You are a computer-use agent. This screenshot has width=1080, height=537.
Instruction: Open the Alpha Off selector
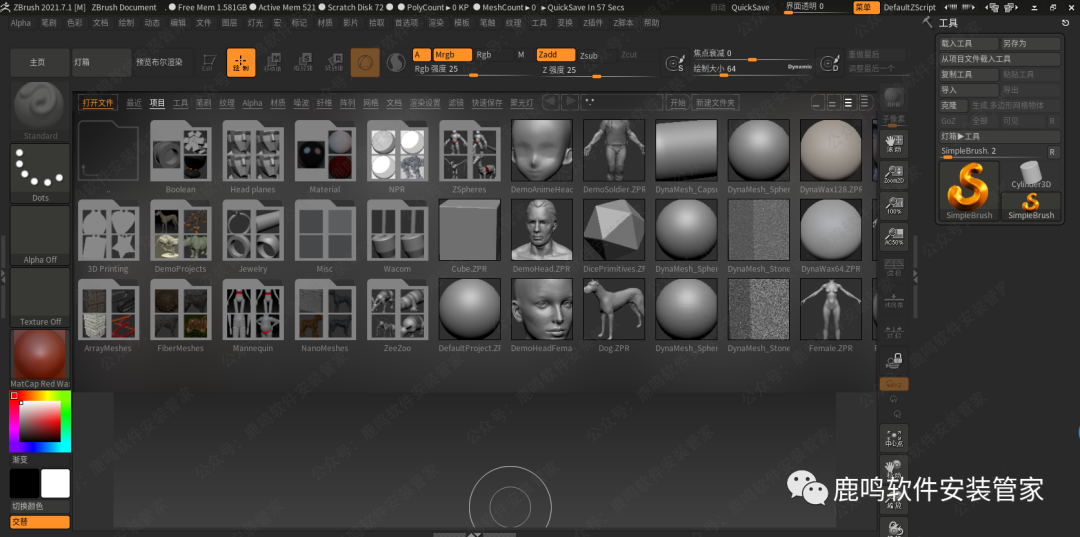point(40,234)
